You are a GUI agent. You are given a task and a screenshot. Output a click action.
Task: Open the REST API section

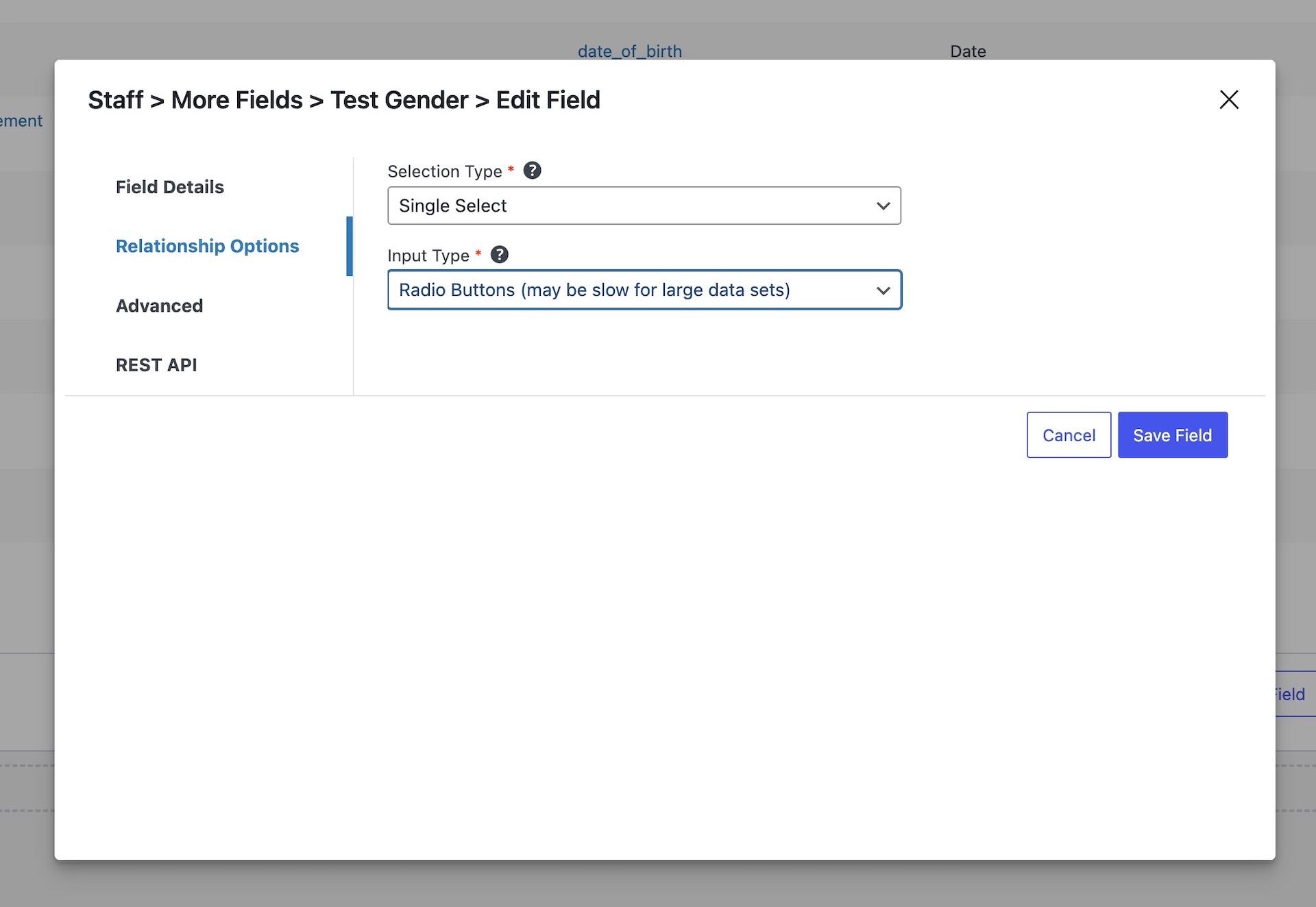click(156, 364)
